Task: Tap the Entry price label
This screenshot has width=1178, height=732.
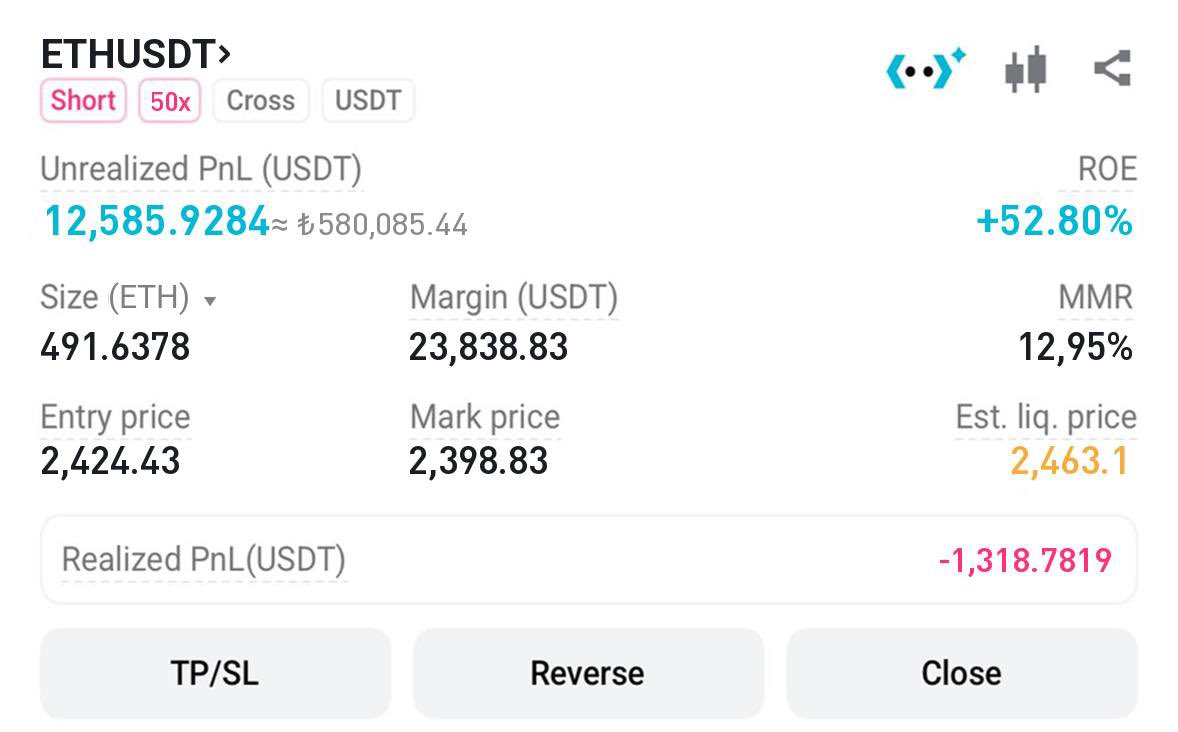Action: (116, 417)
